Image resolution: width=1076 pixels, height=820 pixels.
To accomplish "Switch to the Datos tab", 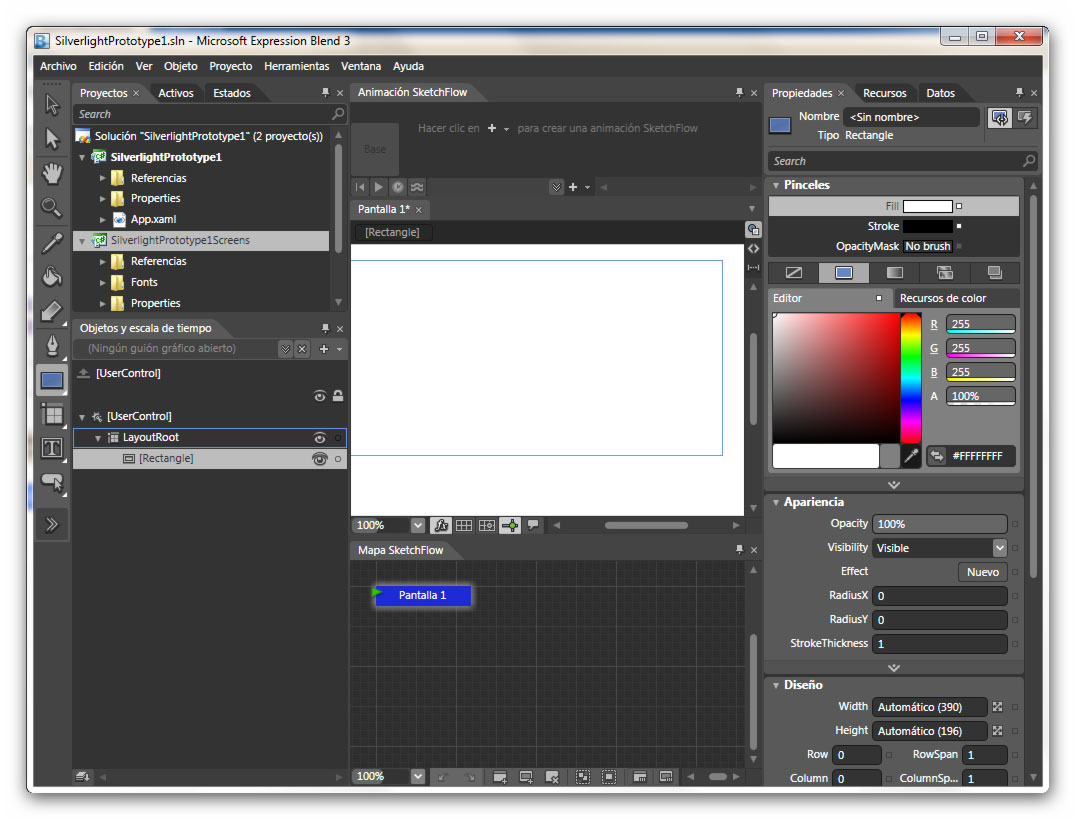I will coord(940,93).
